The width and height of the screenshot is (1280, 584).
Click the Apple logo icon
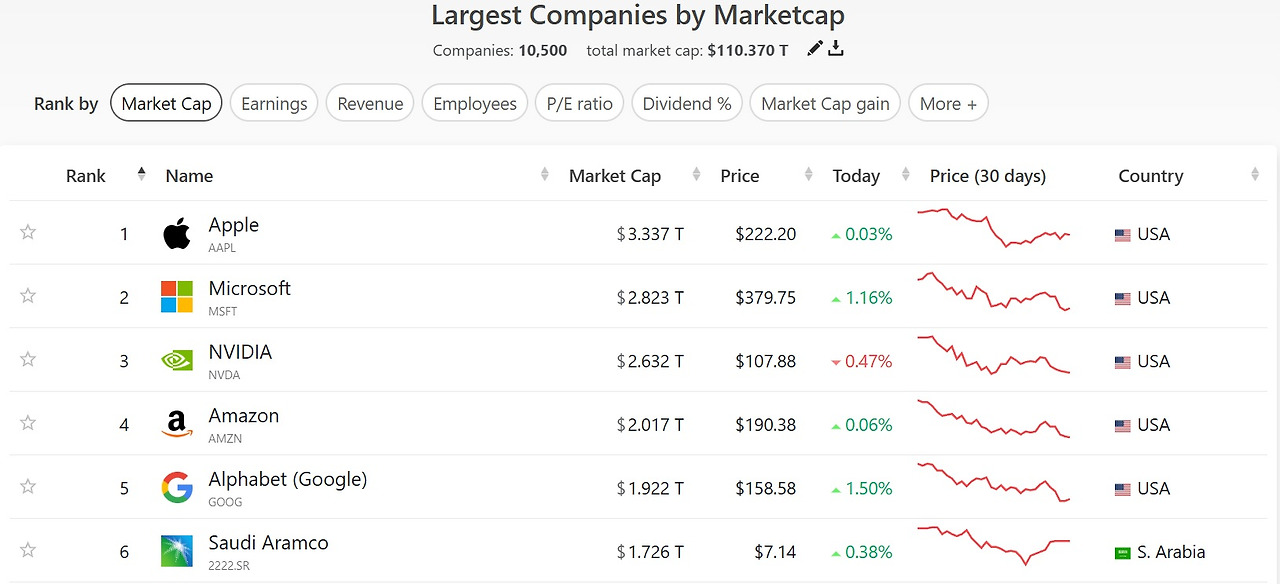(x=177, y=234)
